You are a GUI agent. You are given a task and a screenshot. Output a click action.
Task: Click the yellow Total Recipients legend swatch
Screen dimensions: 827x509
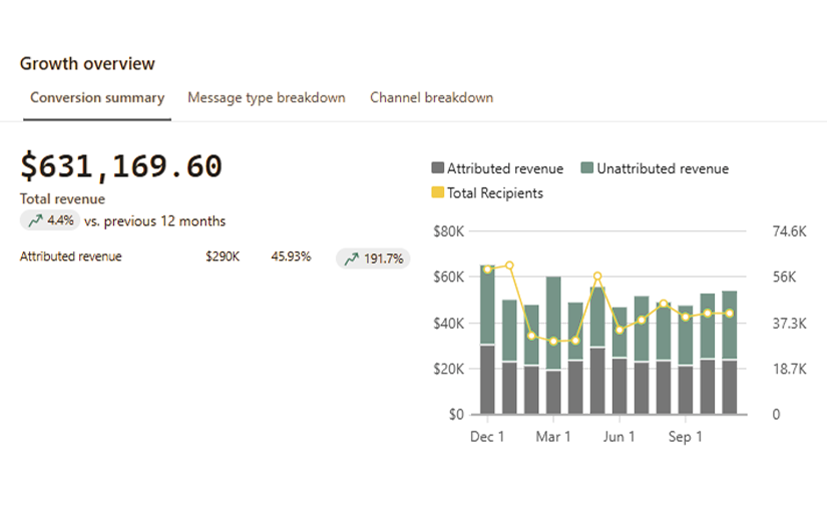point(437,193)
